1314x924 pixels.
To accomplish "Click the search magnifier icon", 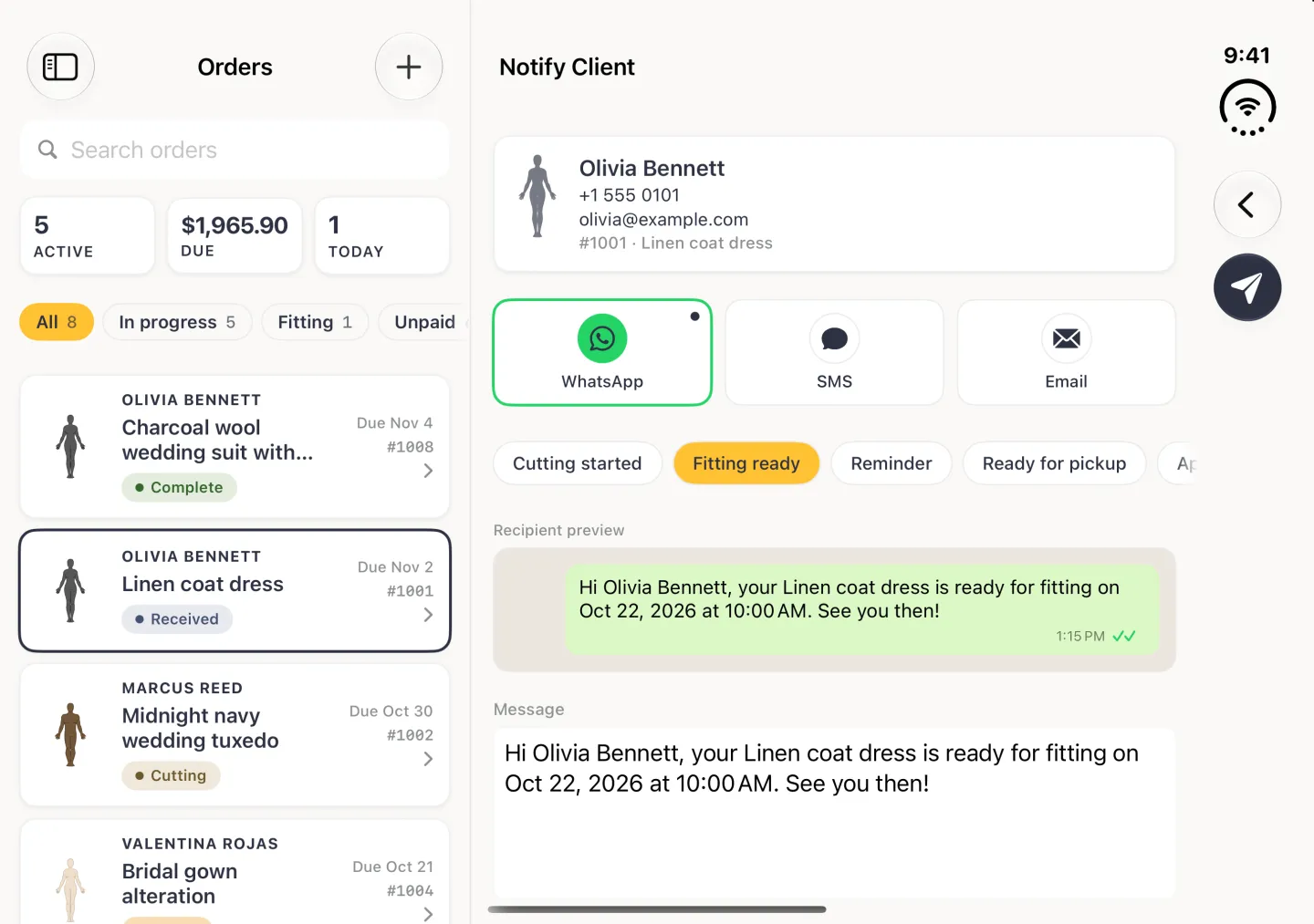I will pyautogui.click(x=47, y=150).
